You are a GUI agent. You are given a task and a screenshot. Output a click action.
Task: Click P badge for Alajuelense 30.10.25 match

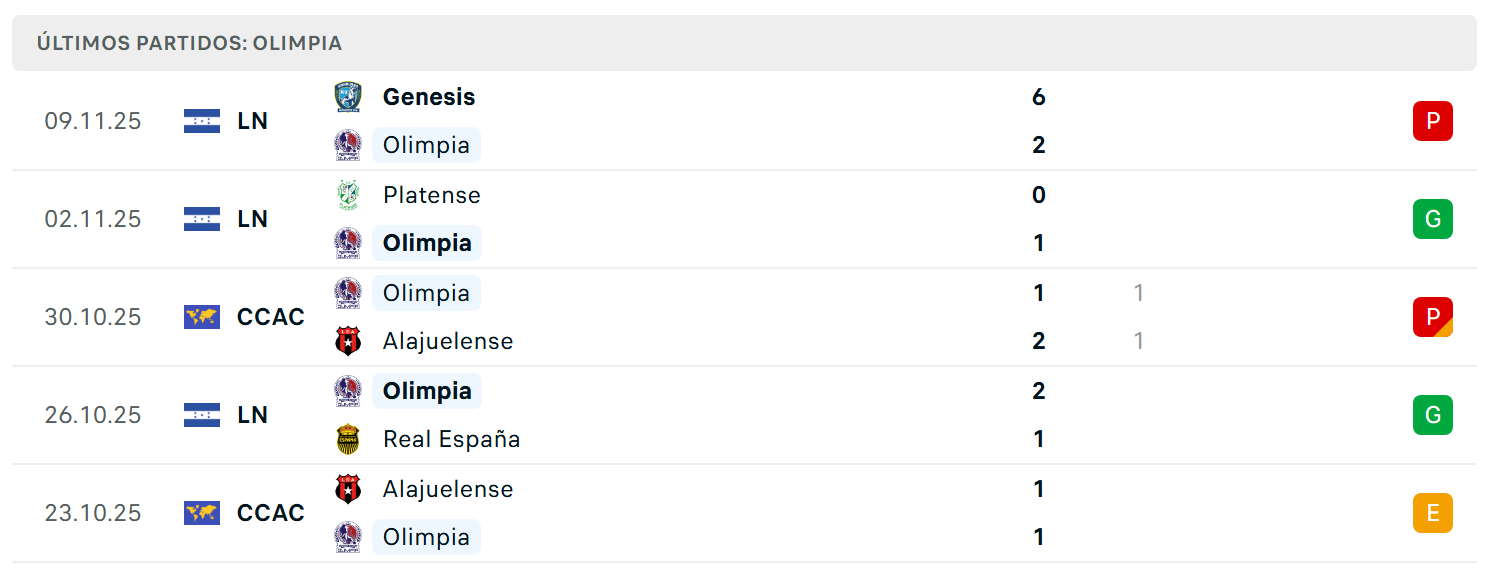[1432, 317]
